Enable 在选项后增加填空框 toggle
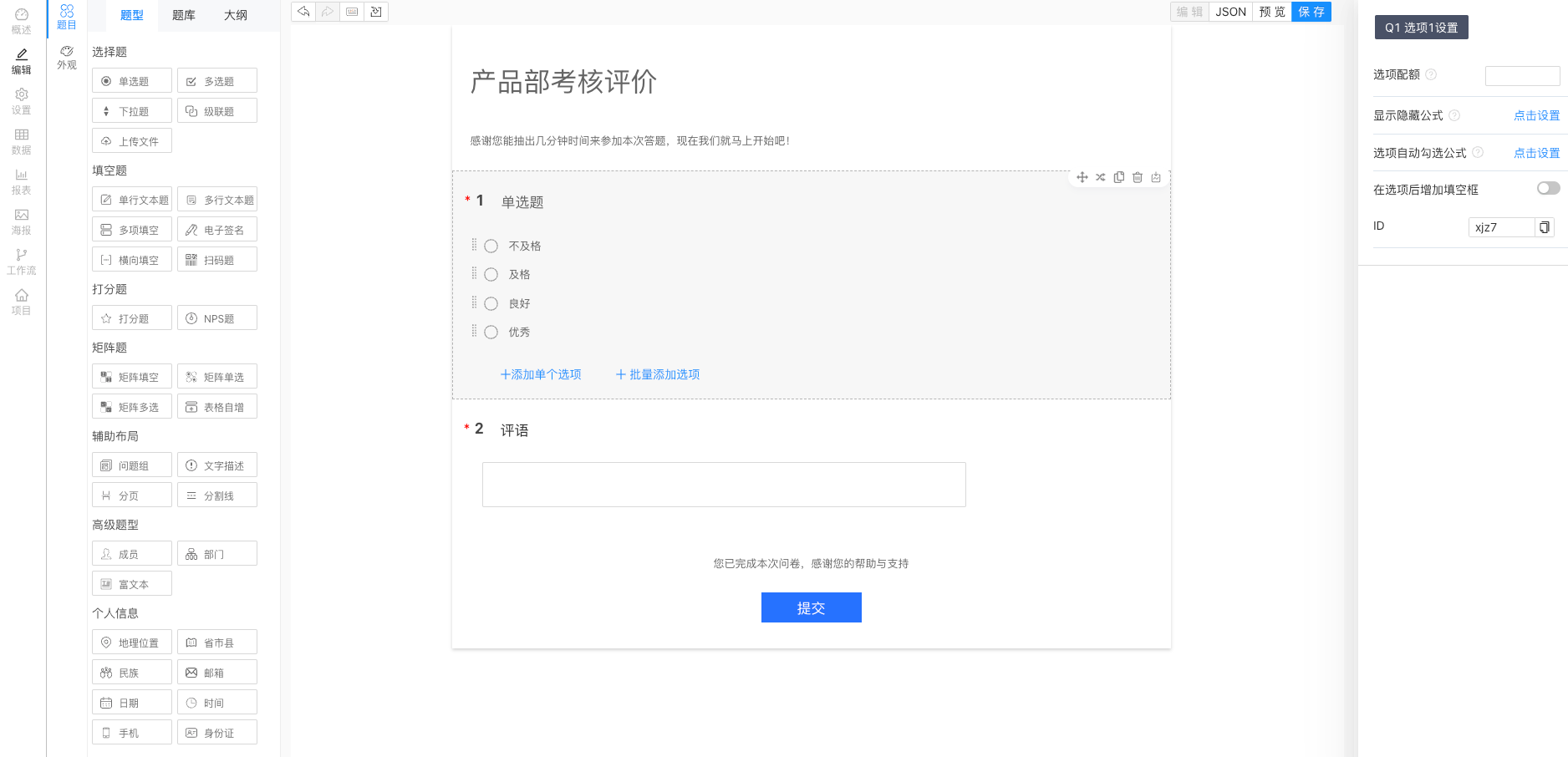Viewport: 1568px width, 757px height. point(1547,189)
